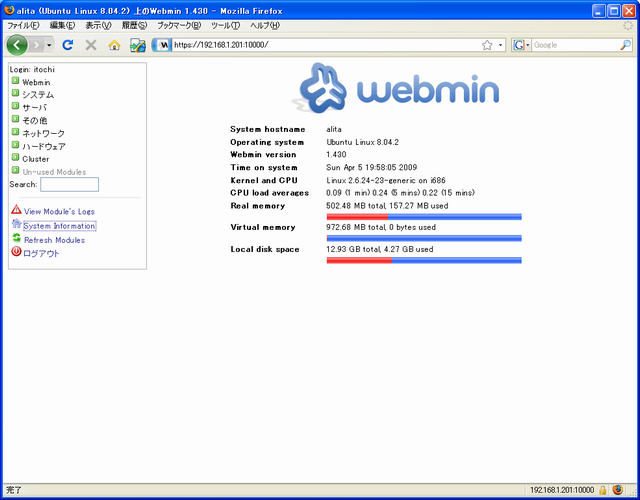Click the Forward navigation arrow
Viewport: 640px width, 500px height.
click(x=36, y=45)
